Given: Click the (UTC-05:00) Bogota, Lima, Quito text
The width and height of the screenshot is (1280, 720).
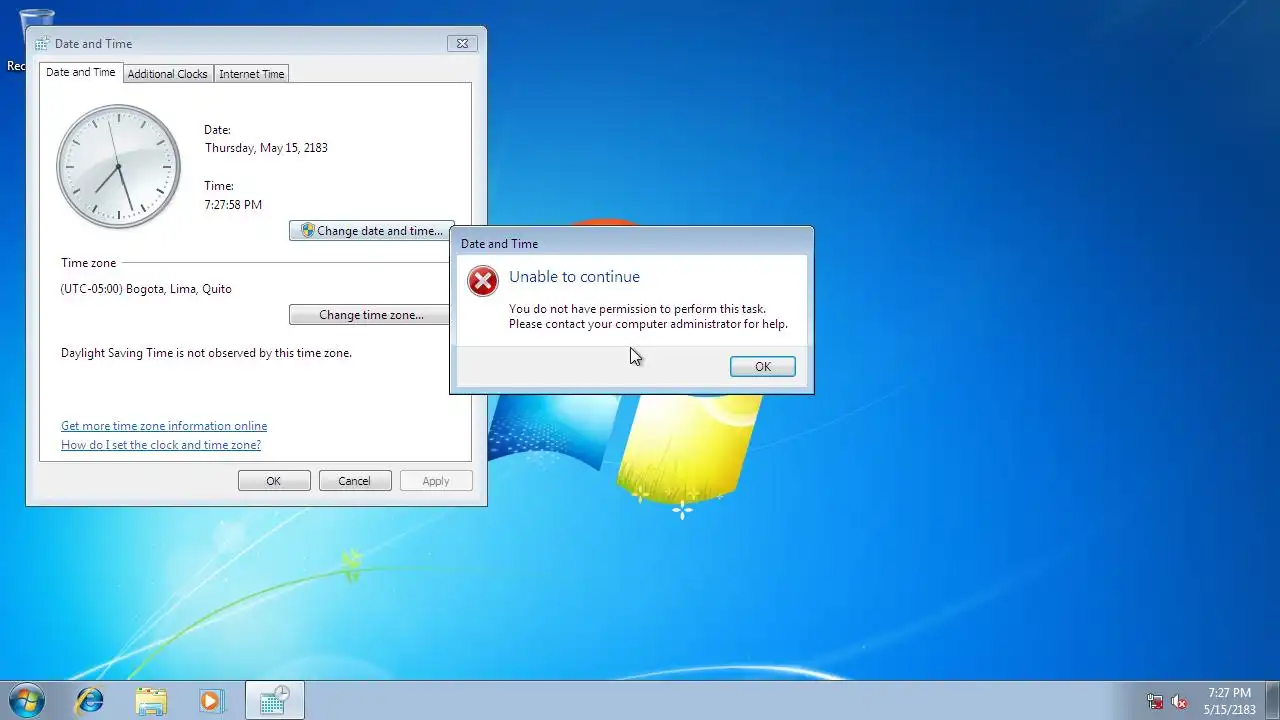Looking at the screenshot, I should pyautogui.click(x=146, y=289).
